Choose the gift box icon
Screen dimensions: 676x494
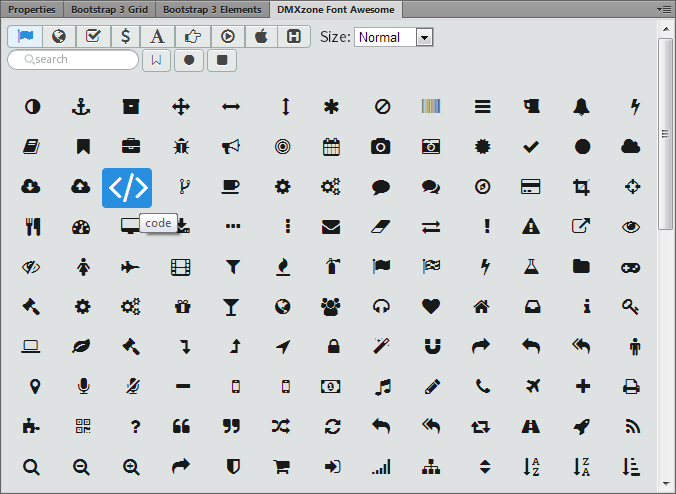click(x=182, y=306)
